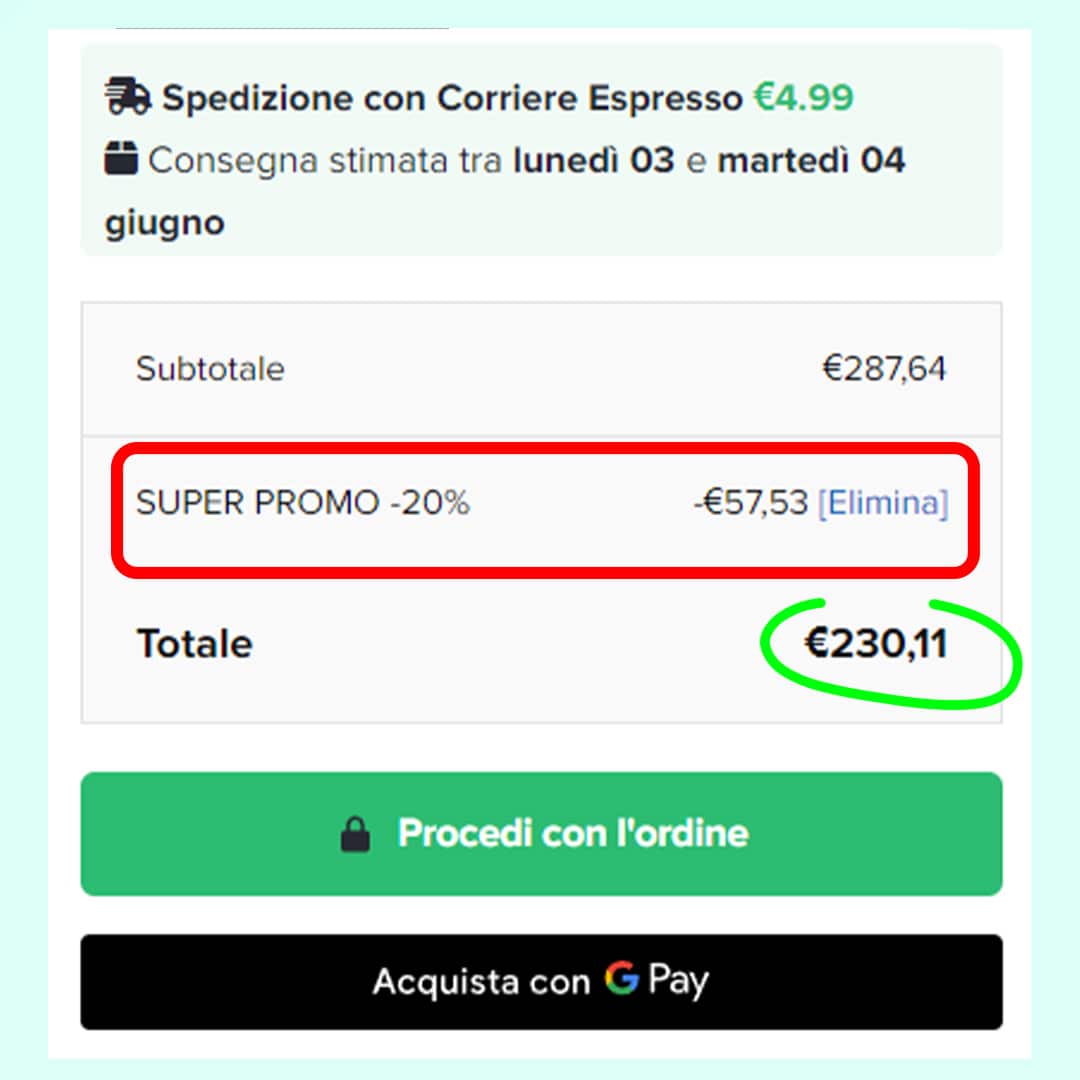This screenshot has width=1080, height=1080.
Task: Click the €4.99 shipping price
Action: pos(803,98)
